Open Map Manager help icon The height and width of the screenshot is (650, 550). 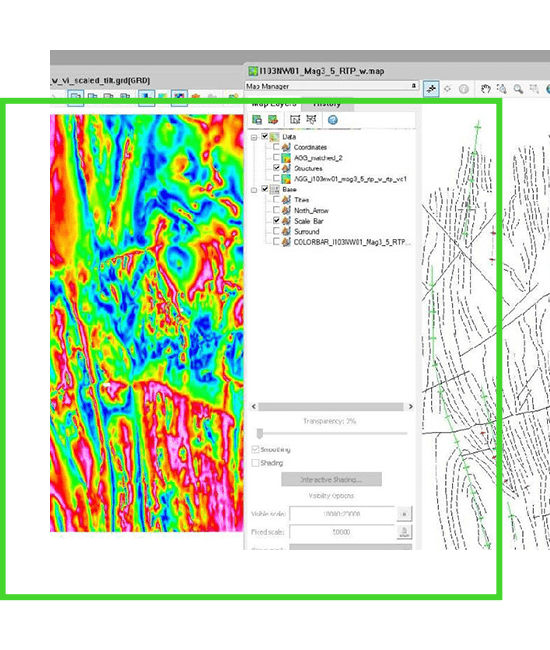332,120
